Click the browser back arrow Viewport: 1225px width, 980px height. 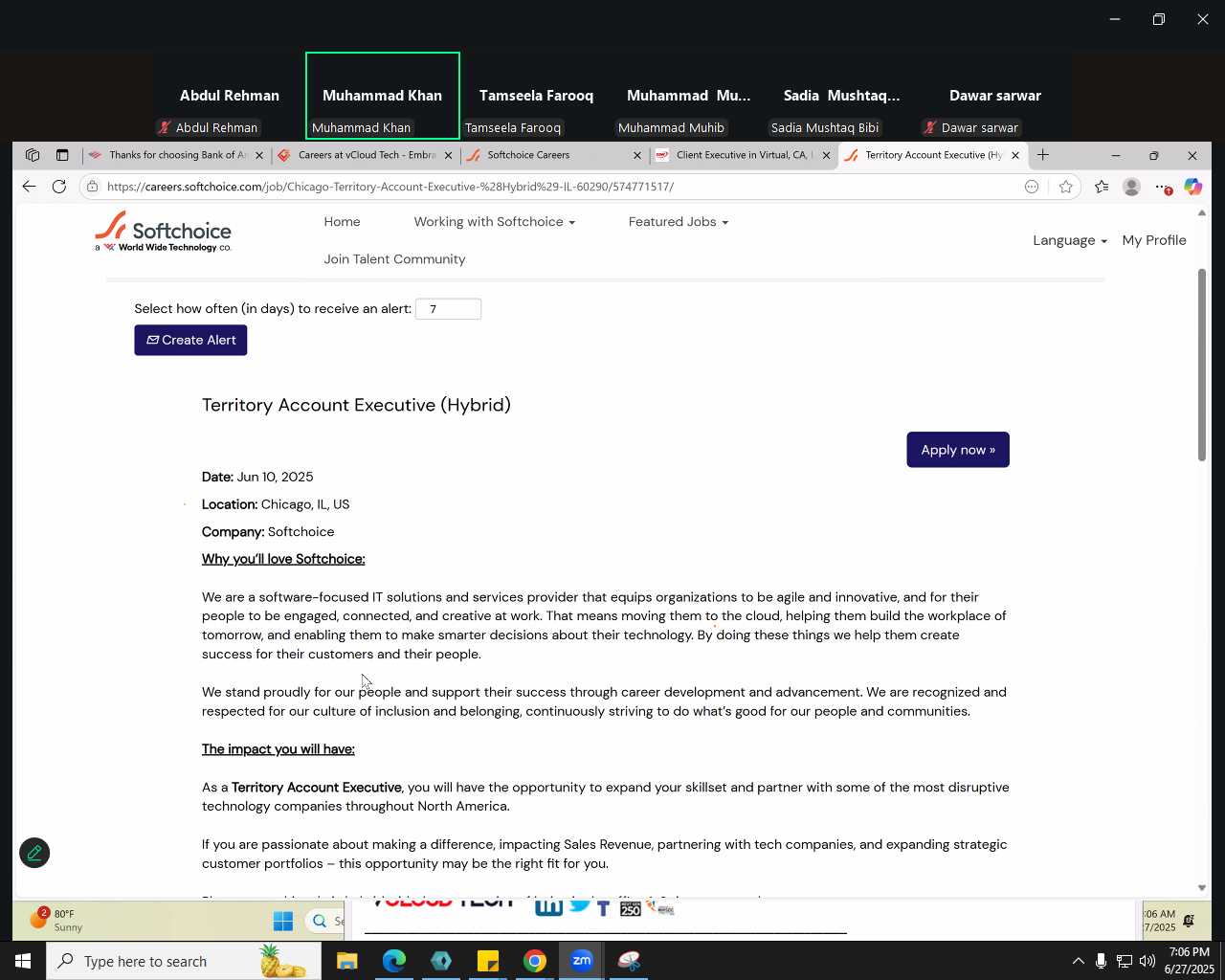tap(29, 187)
